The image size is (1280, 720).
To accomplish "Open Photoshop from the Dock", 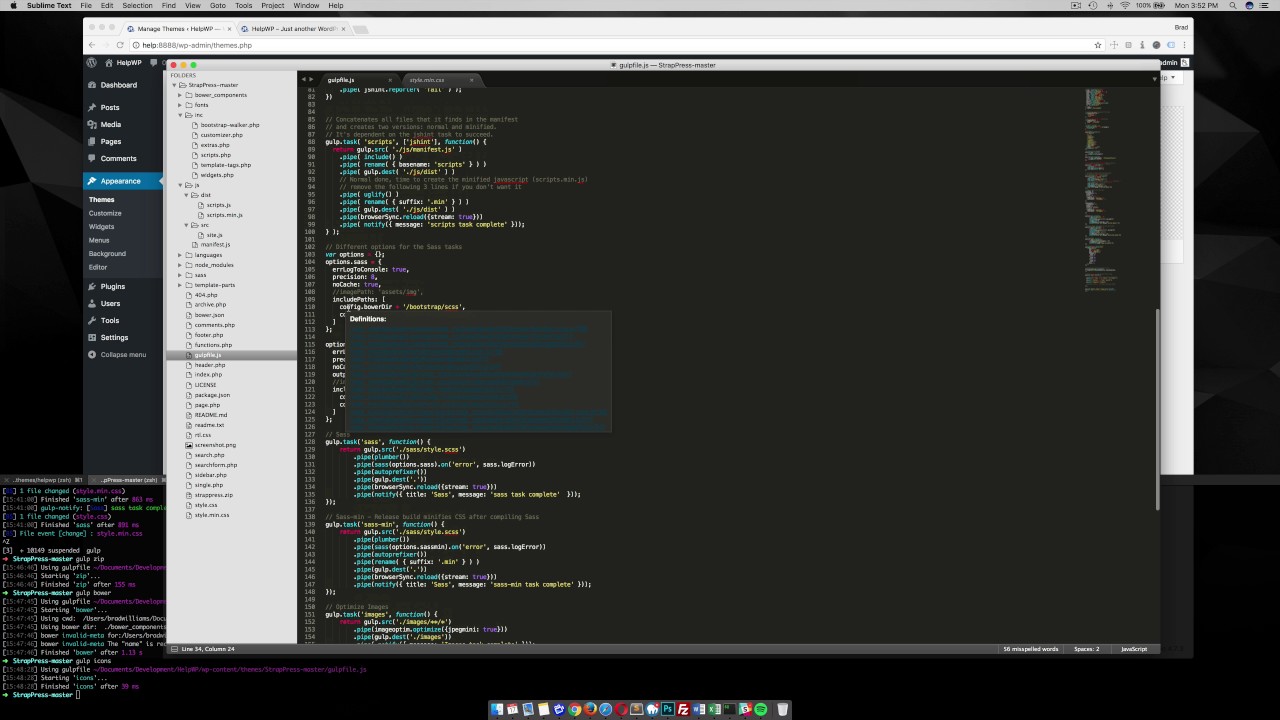I will coord(668,709).
